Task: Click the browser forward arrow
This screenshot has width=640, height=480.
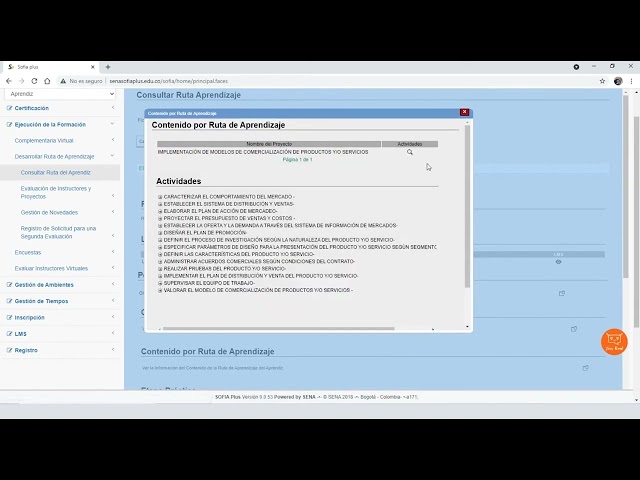Action: click(x=22, y=81)
